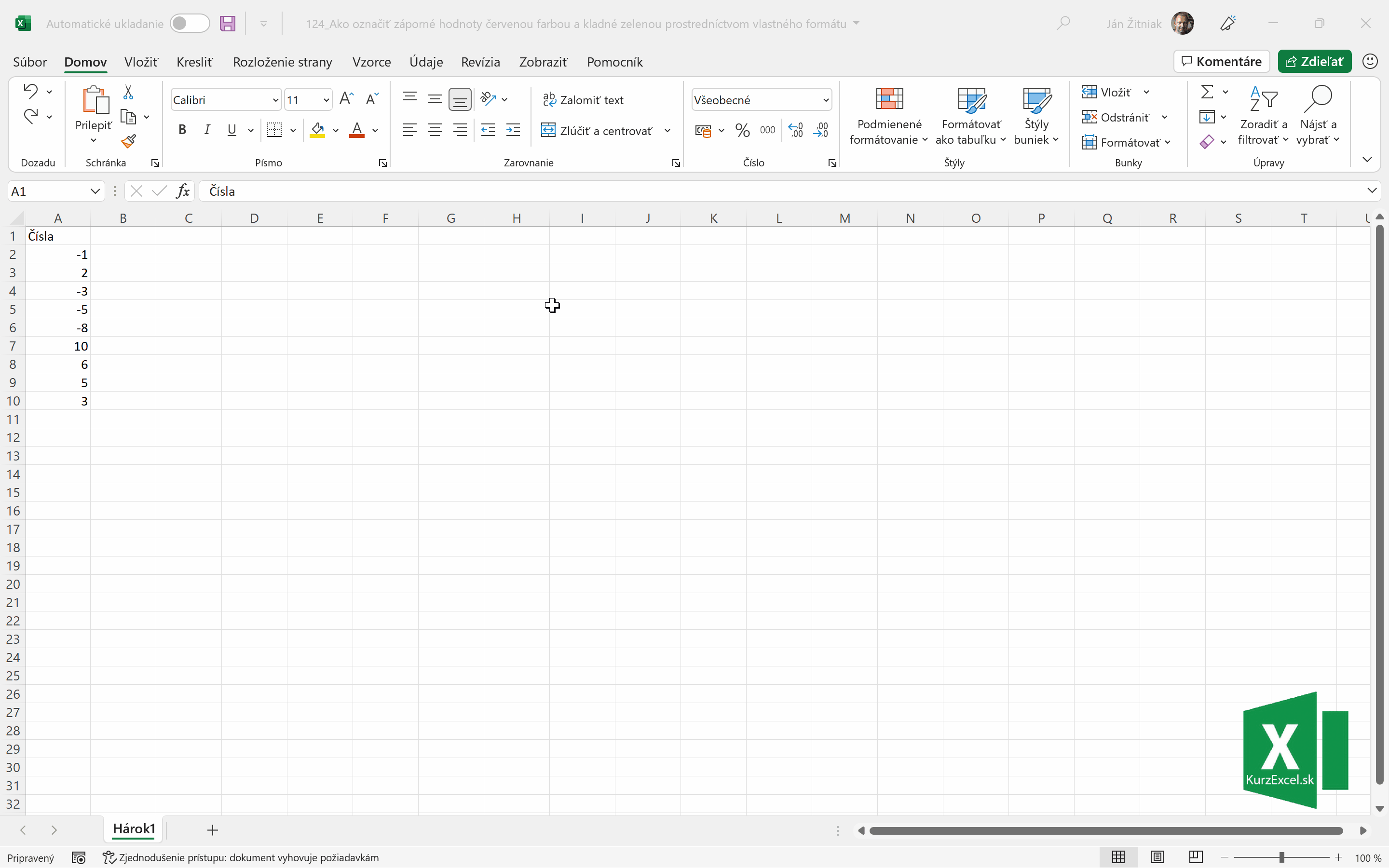Click the zoom slider handle in status bar

tap(1281, 858)
